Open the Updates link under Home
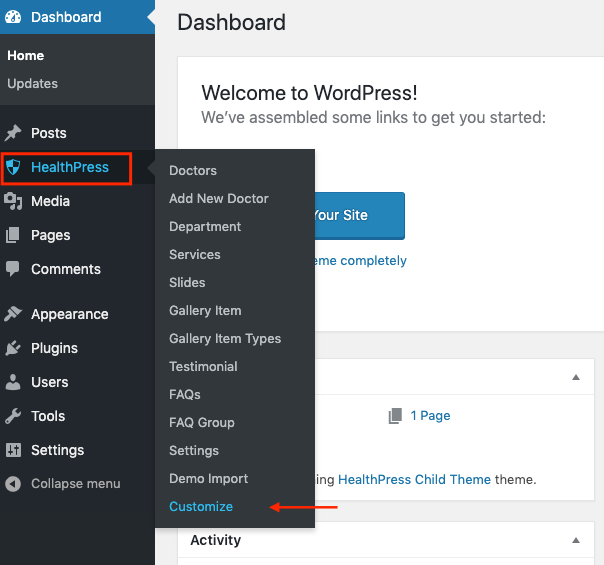This screenshot has width=604, height=565. tap(32, 84)
